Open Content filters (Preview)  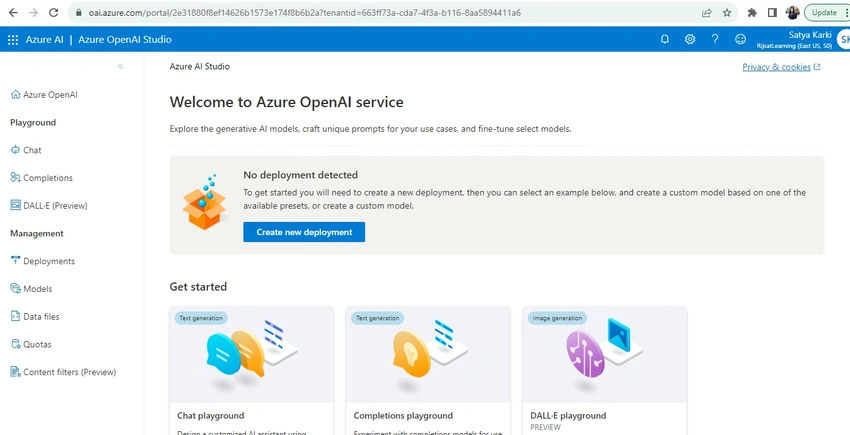63,372
